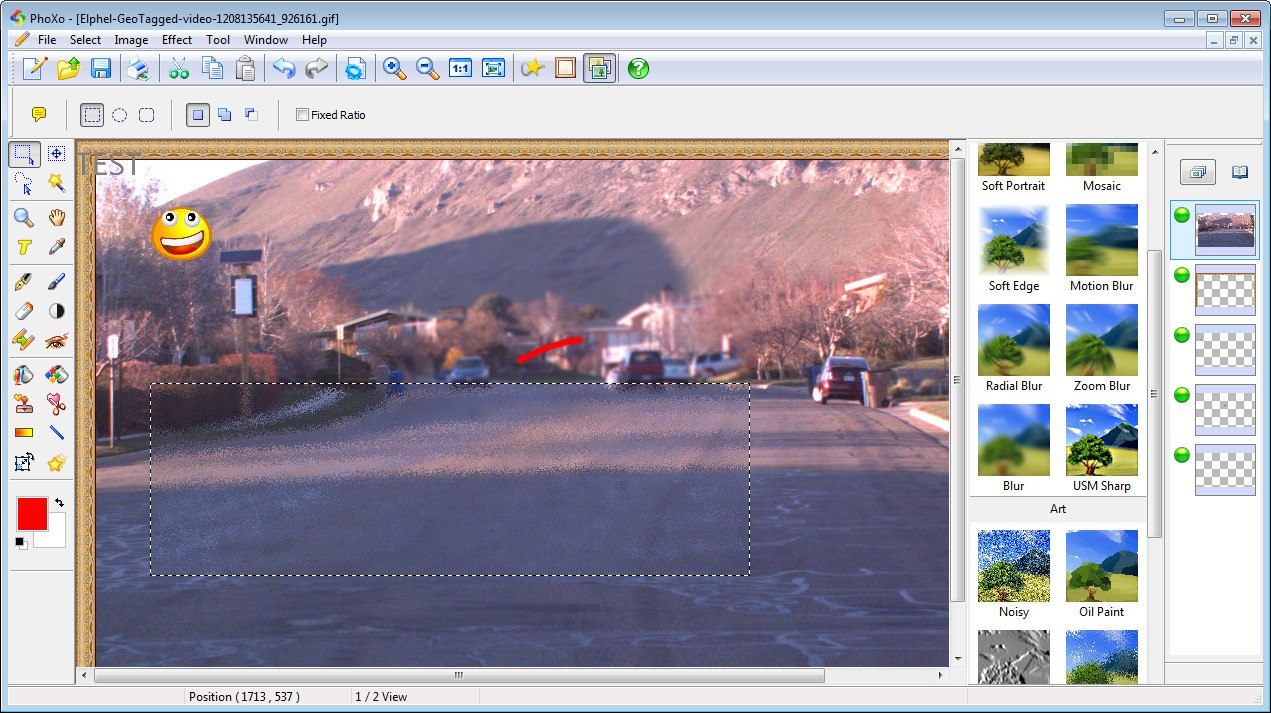The image size is (1271, 713).
Task: Select the Eyedropper tool
Action: pos(57,245)
